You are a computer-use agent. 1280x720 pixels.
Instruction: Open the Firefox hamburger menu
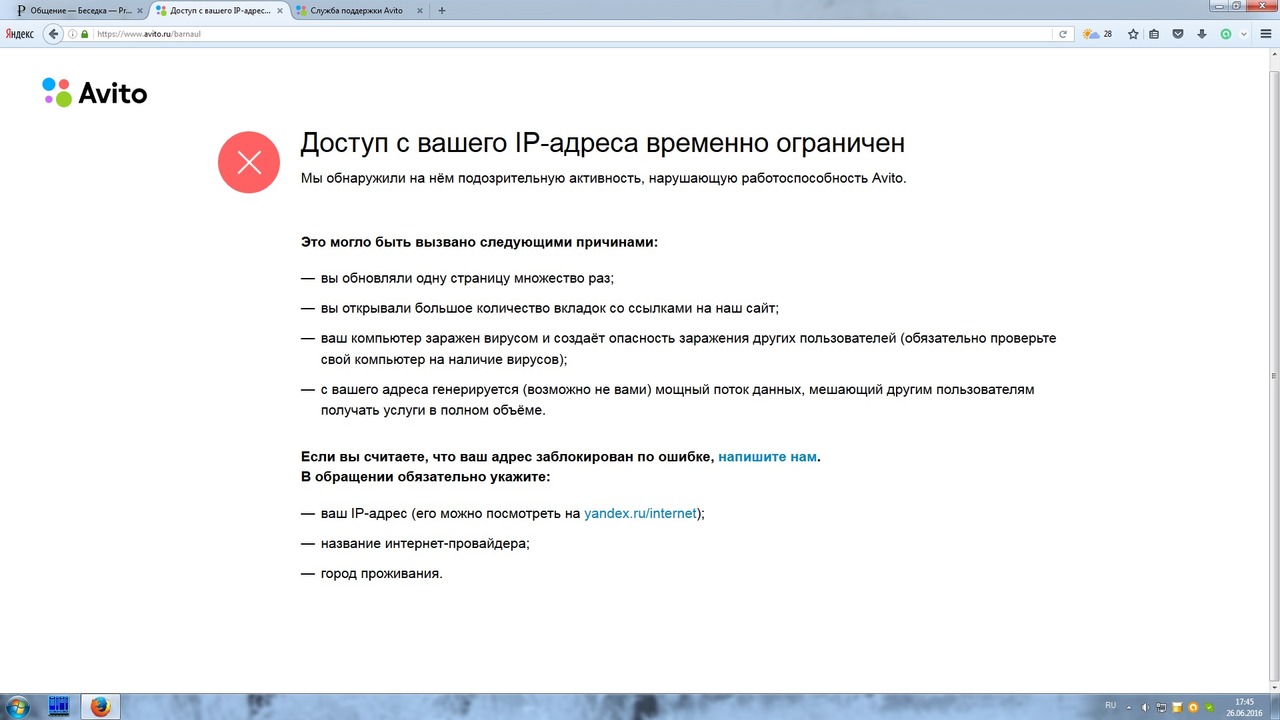(1265, 34)
